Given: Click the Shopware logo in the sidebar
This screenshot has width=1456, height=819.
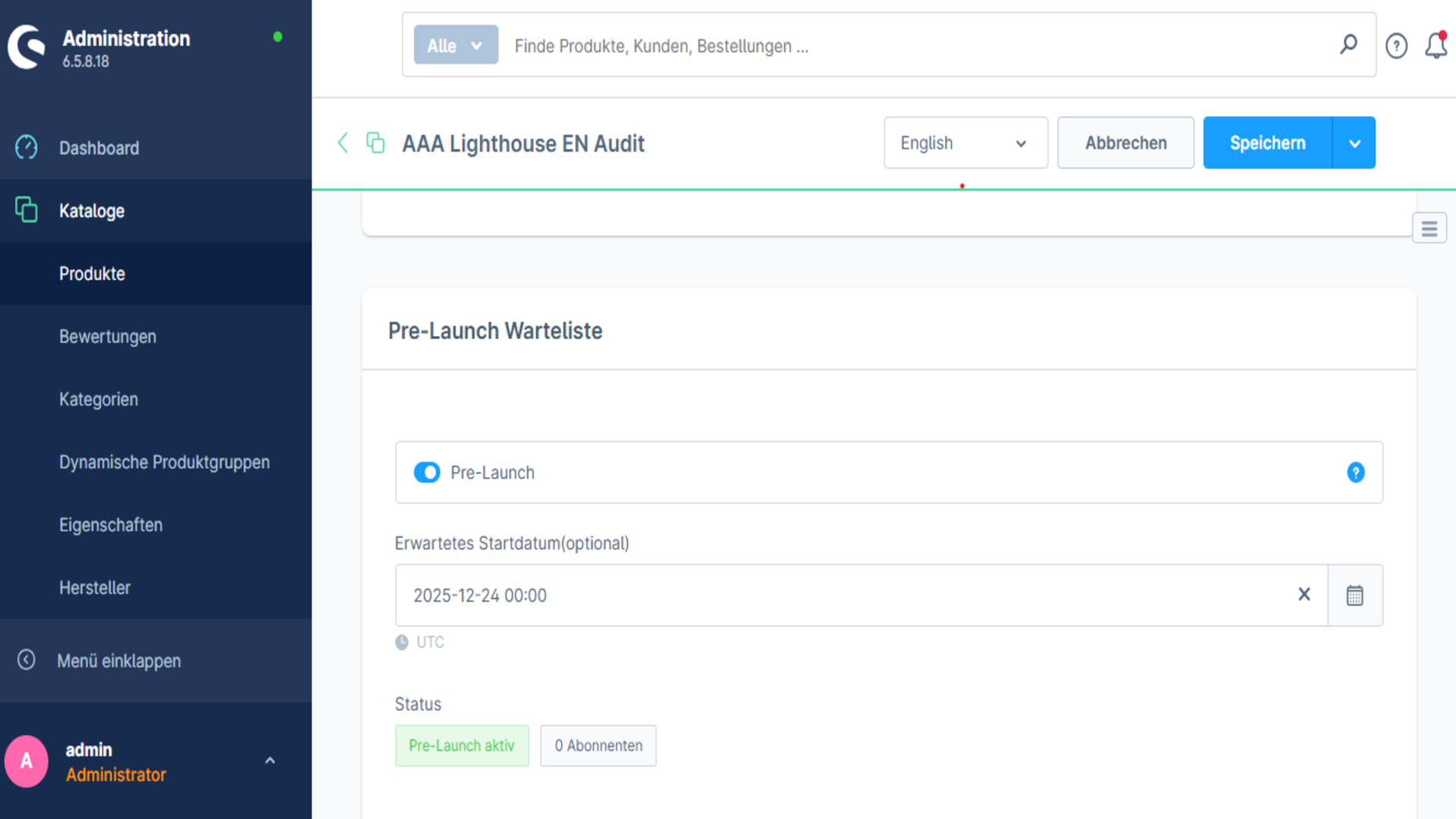Looking at the screenshot, I should [27, 45].
